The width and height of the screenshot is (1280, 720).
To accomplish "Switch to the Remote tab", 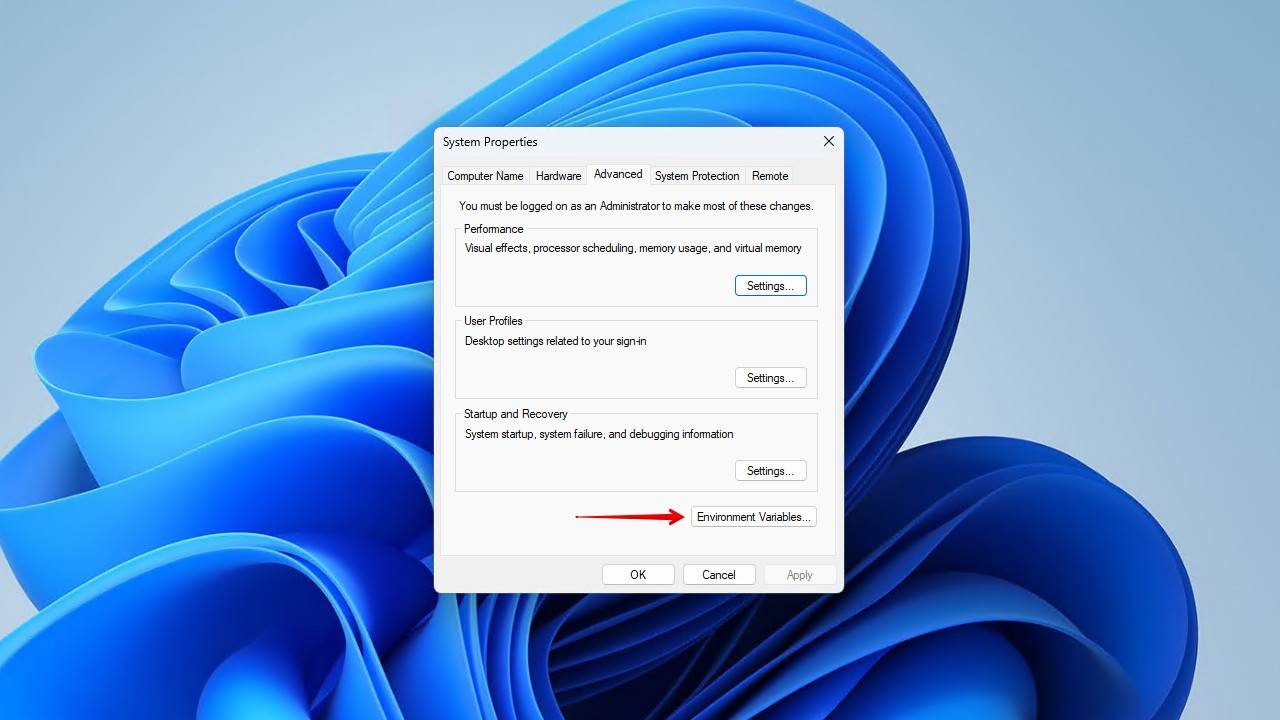I will pyautogui.click(x=770, y=176).
